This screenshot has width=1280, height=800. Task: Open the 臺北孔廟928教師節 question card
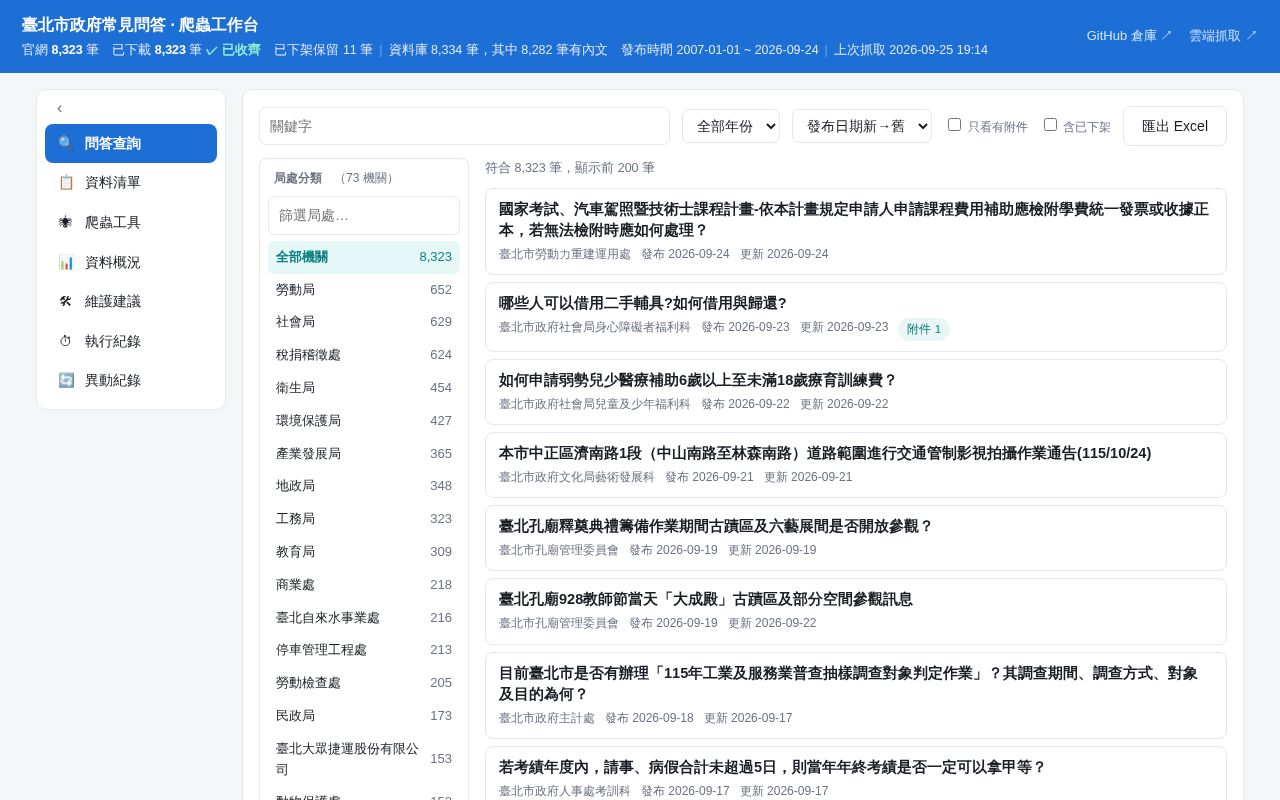[856, 611]
